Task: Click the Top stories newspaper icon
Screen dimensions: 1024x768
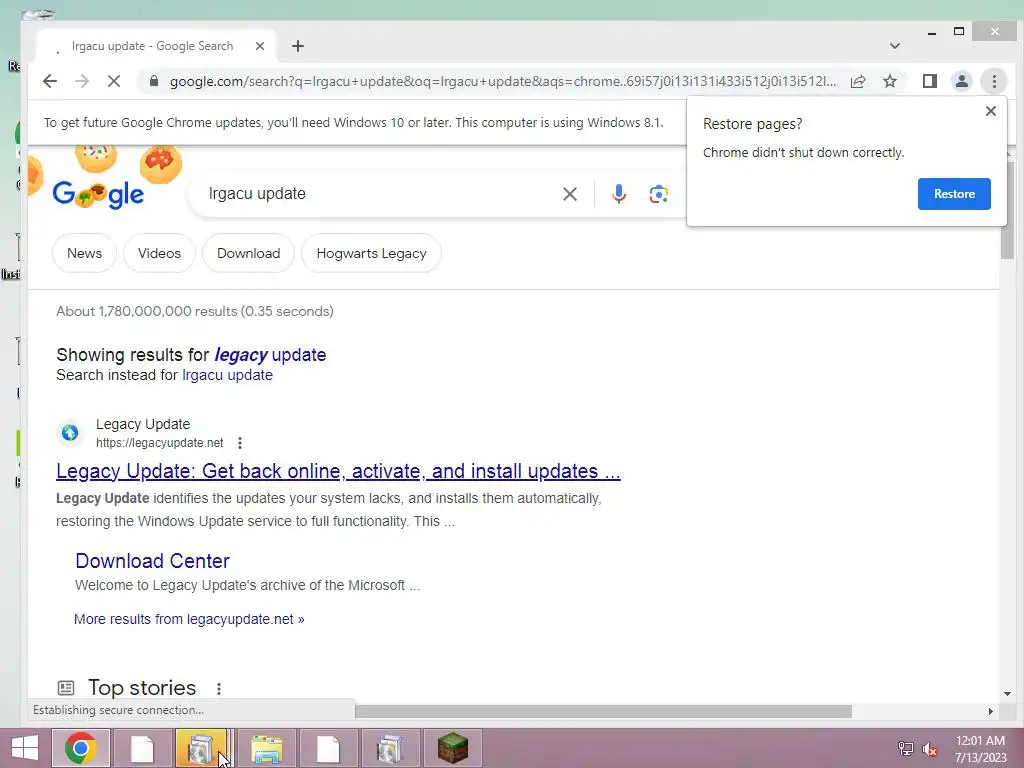Action: (x=66, y=688)
